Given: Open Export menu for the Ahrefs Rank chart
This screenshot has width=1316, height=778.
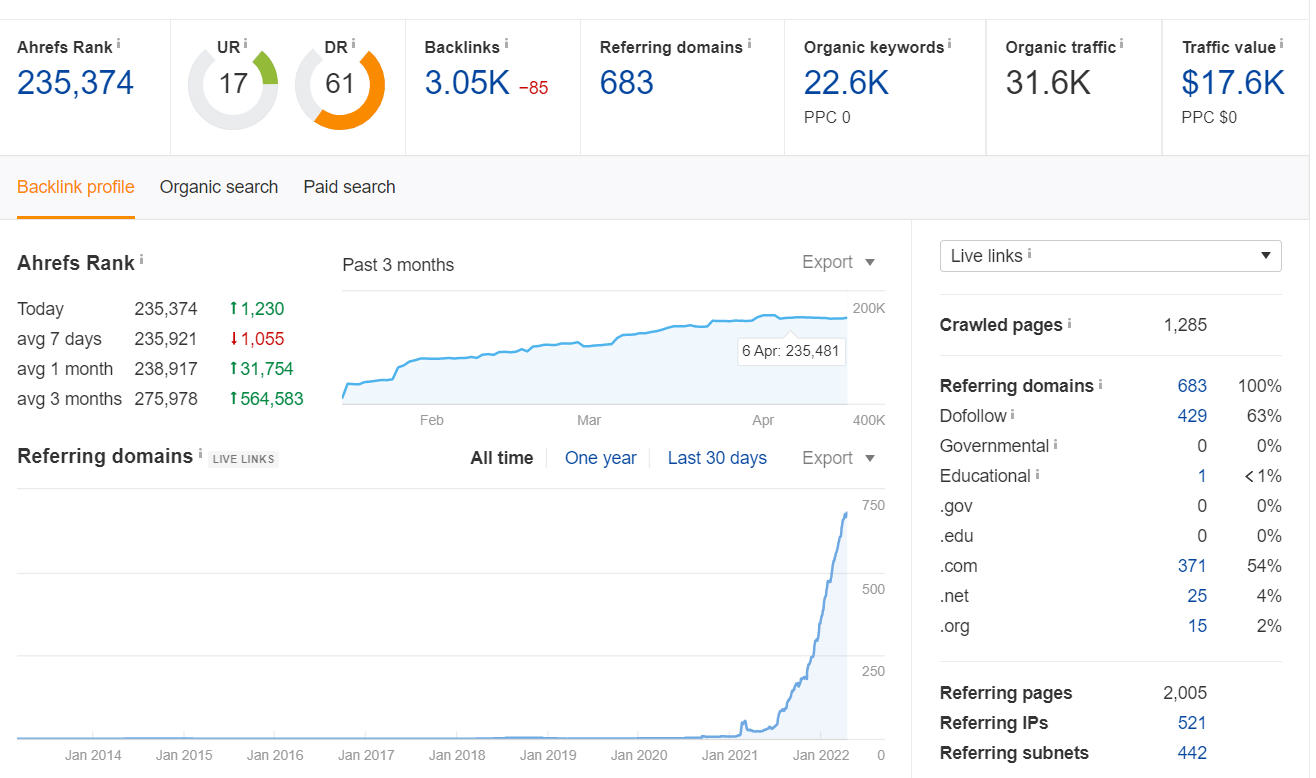Looking at the screenshot, I should [839, 262].
